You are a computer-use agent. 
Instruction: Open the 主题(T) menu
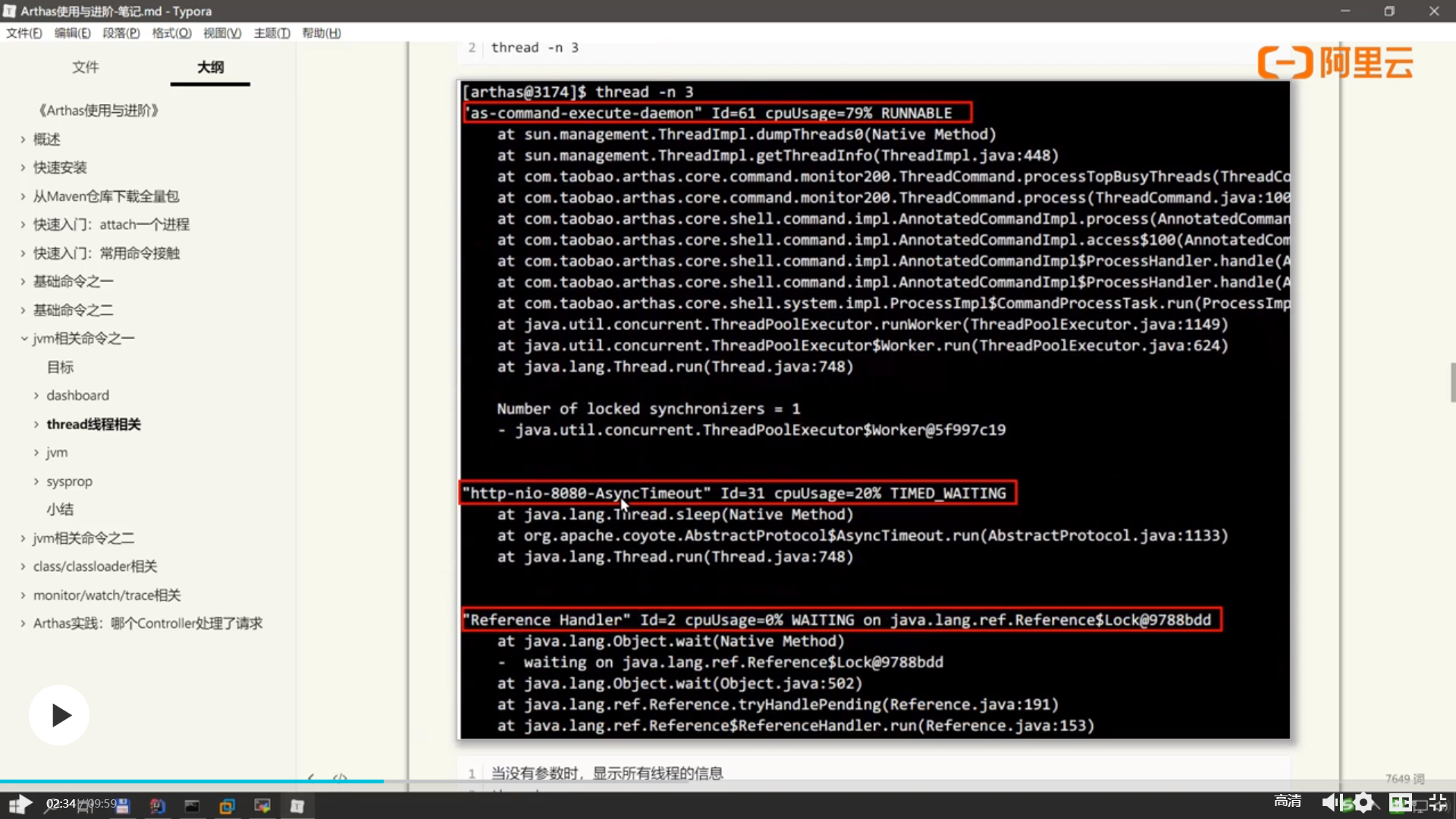(x=271, y=33)
